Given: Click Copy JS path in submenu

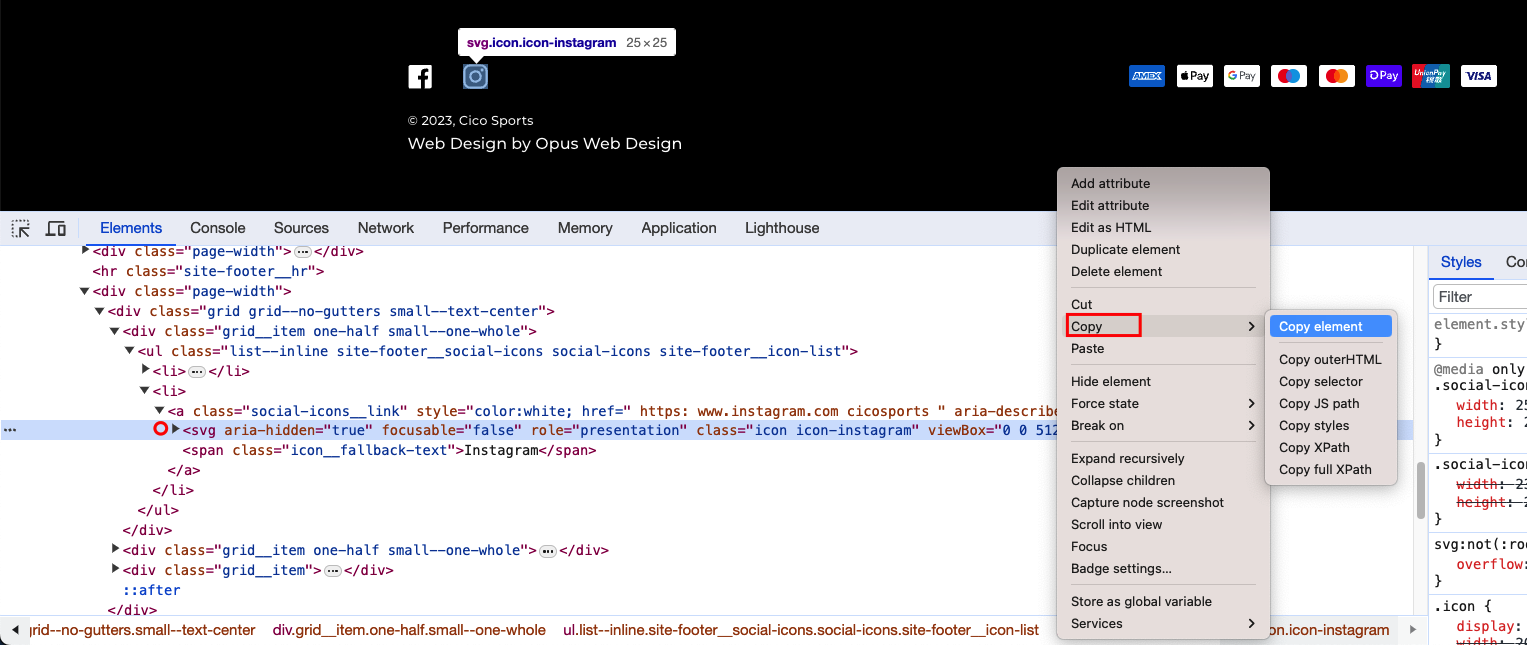Looking at the screenshot, I should [x=1330, y=404].
